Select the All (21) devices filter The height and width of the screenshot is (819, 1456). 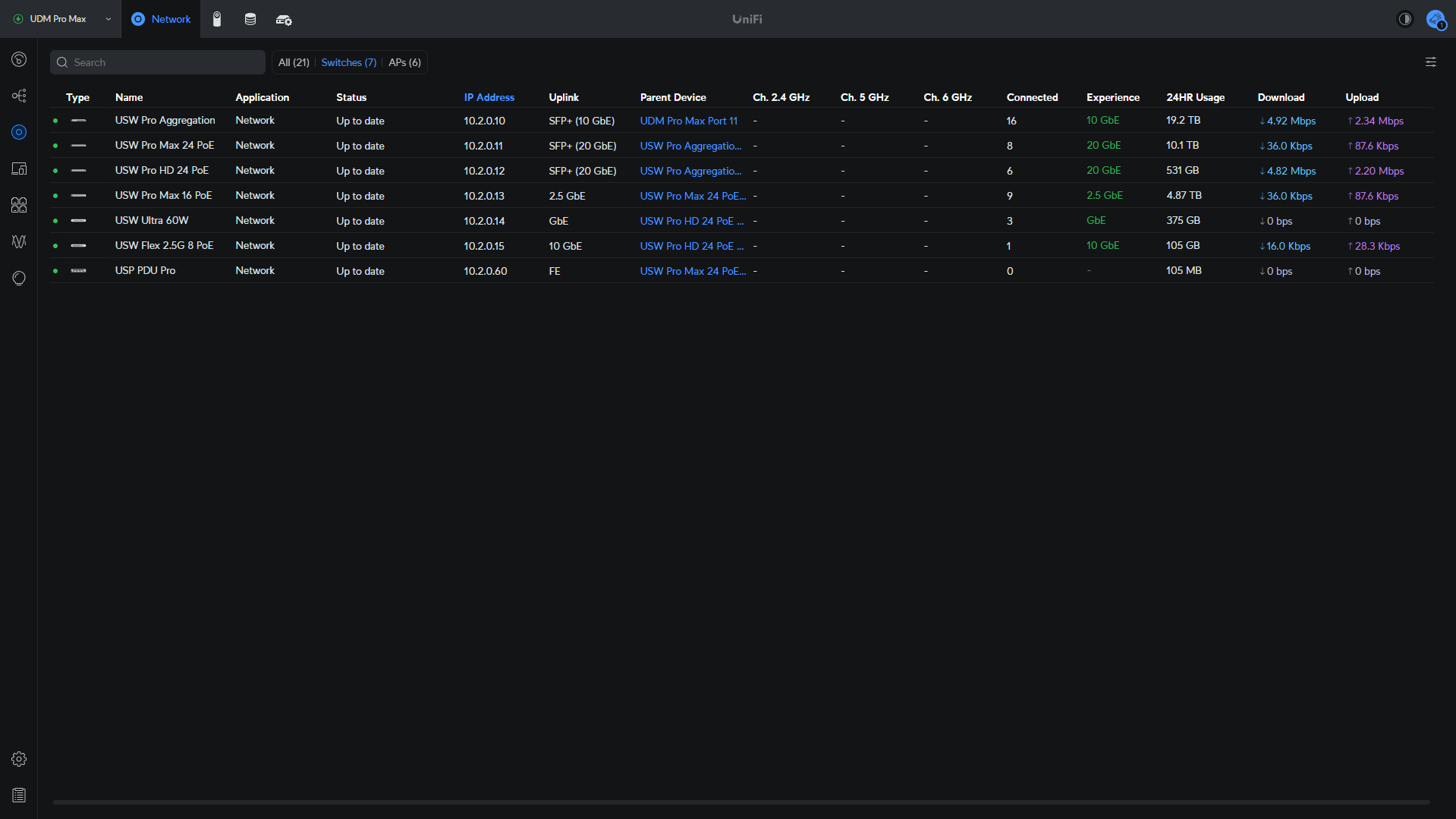(294, 62)
